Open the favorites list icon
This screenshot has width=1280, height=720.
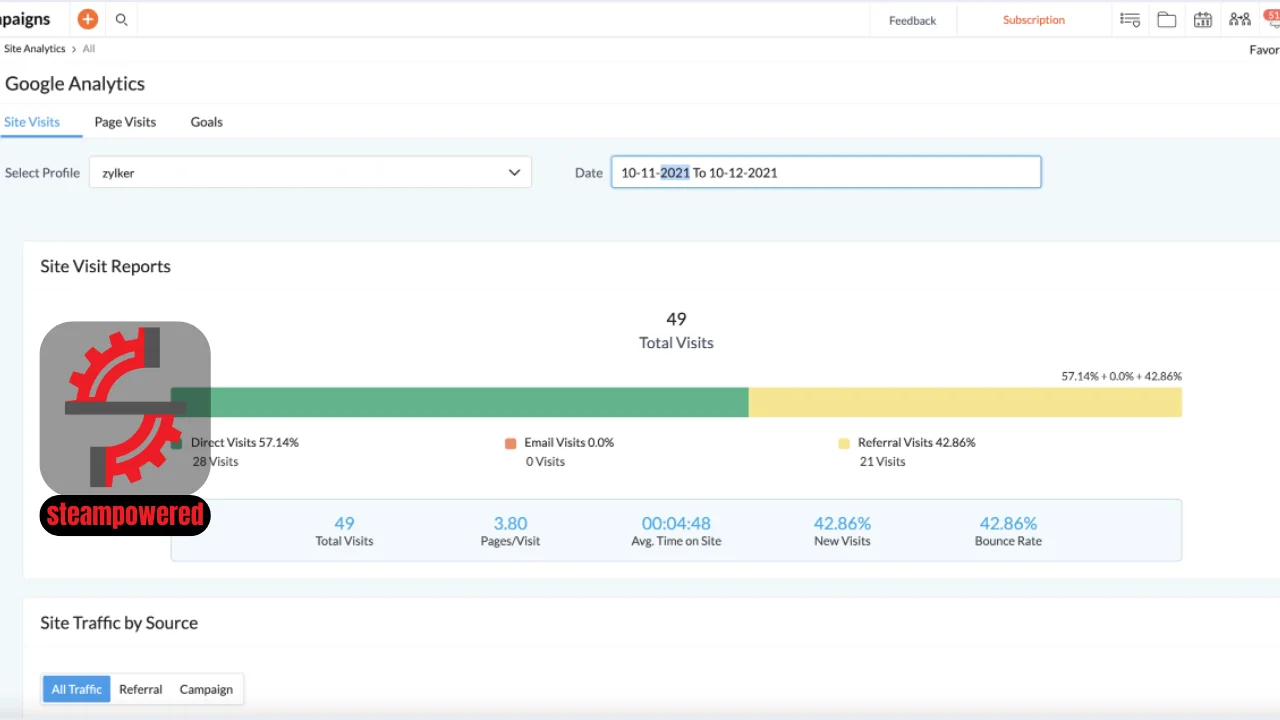click(x=1130, y=19)
